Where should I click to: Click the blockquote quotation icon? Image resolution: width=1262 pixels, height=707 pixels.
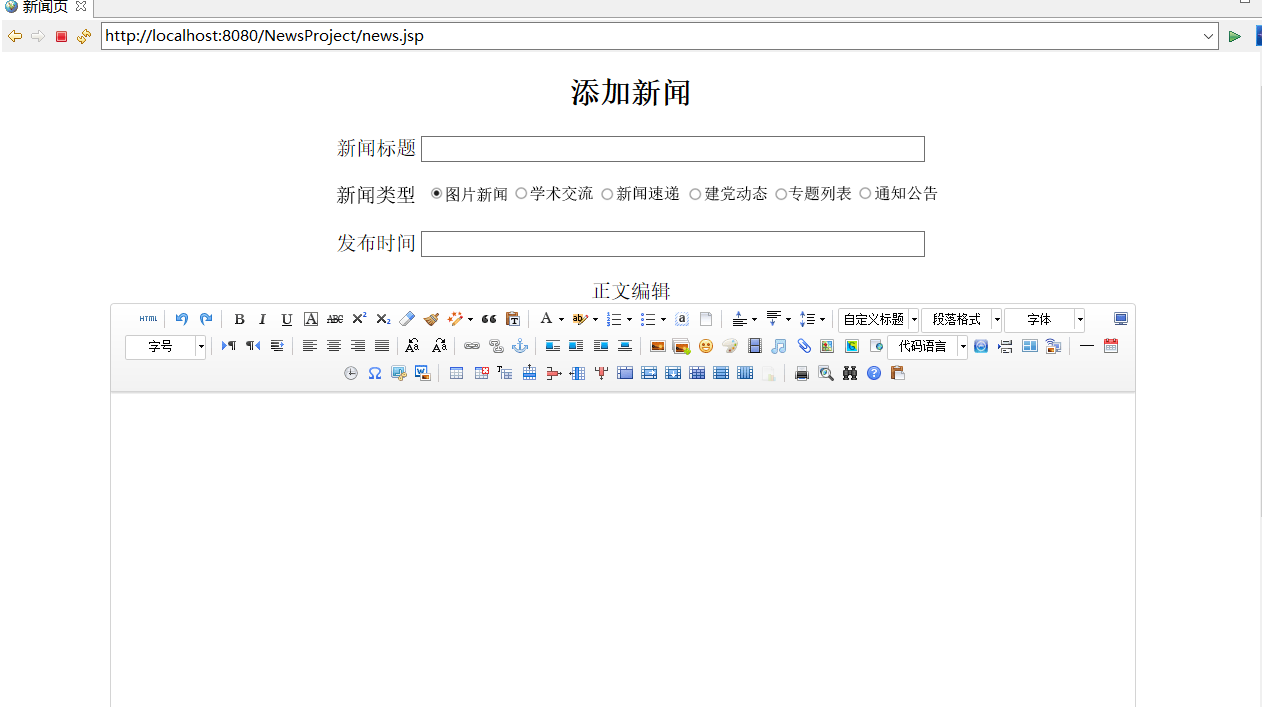pyautogui.click(x=489, y=319)
